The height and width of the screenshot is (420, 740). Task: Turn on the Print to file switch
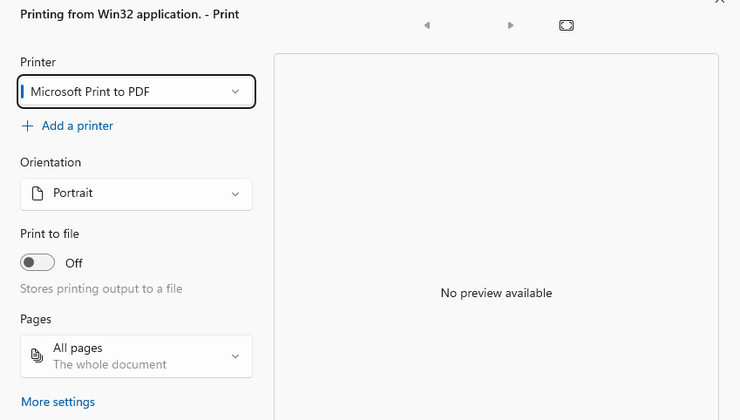(38, 263)
